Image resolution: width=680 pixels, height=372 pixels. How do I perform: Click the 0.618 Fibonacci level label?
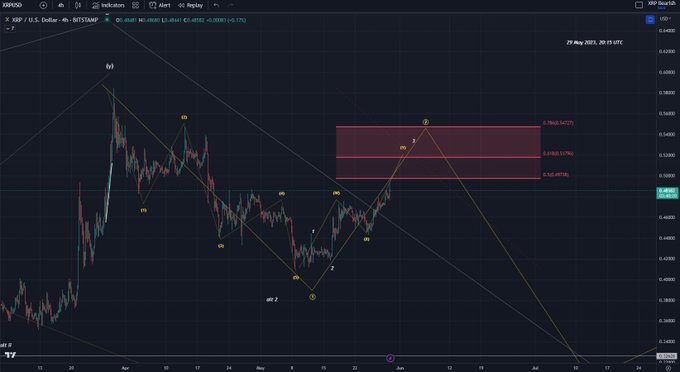[x=558, y=153]
